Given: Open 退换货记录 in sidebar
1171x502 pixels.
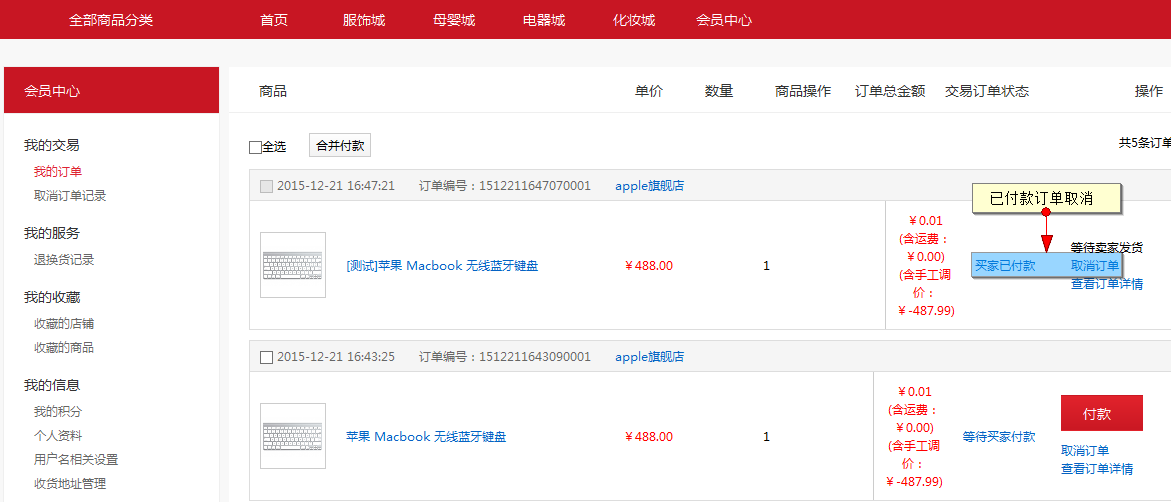Looking at the screenshot, I should coord(64,260).
